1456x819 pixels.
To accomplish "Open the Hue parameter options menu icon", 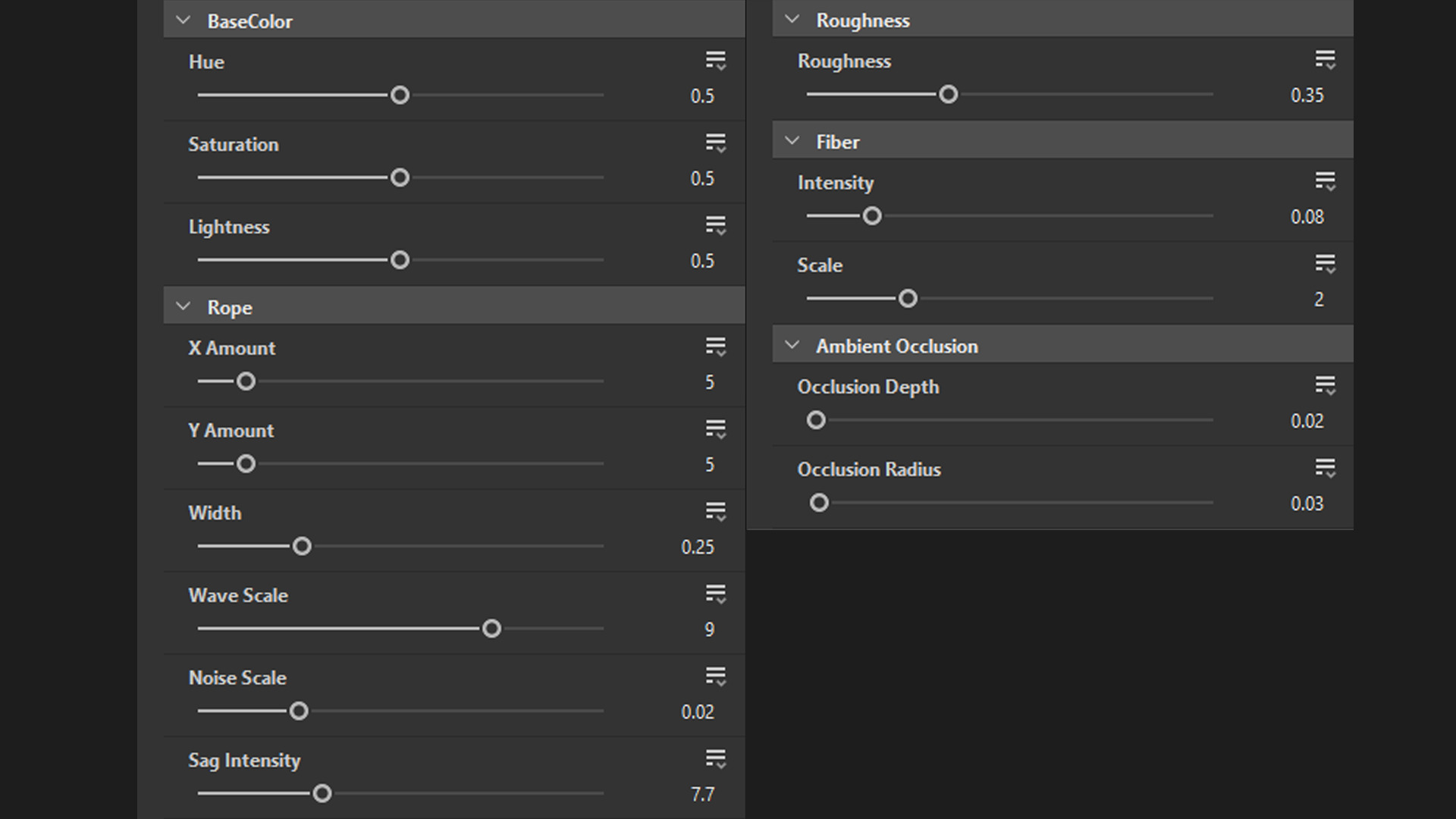I will coord(715,61).
